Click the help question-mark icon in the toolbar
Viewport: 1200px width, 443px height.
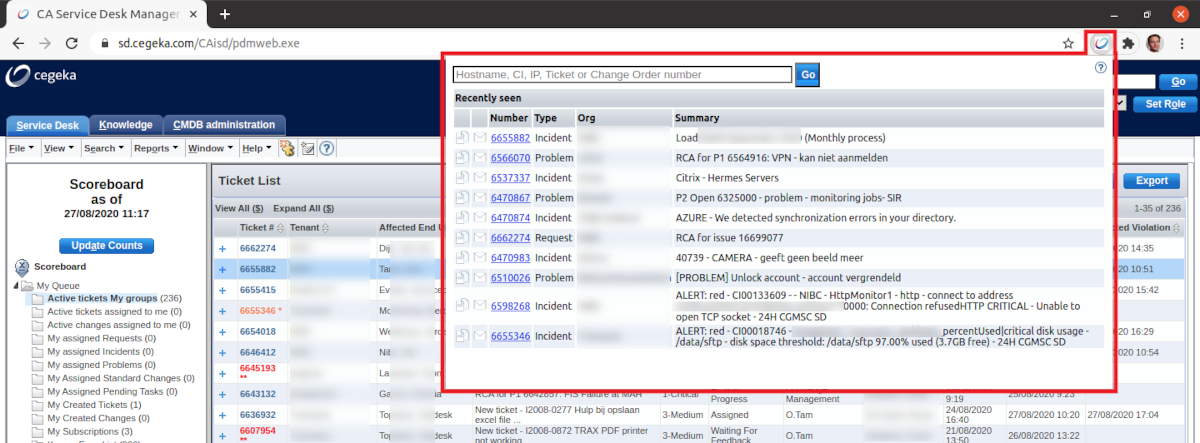click(326, 148)
